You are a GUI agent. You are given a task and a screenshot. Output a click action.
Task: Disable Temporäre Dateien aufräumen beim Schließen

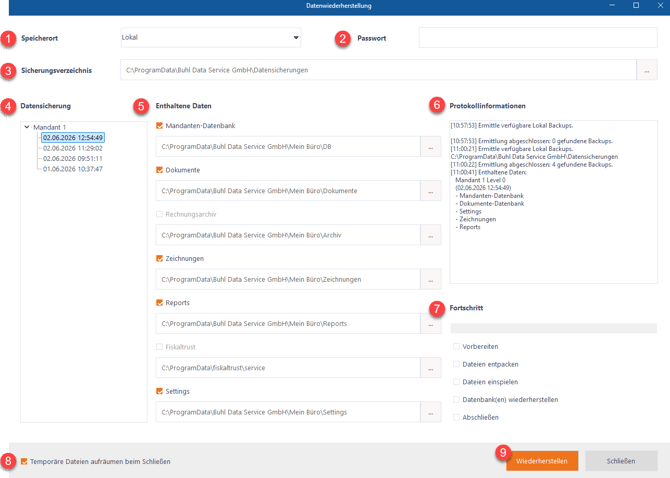[x=24, y=461]
